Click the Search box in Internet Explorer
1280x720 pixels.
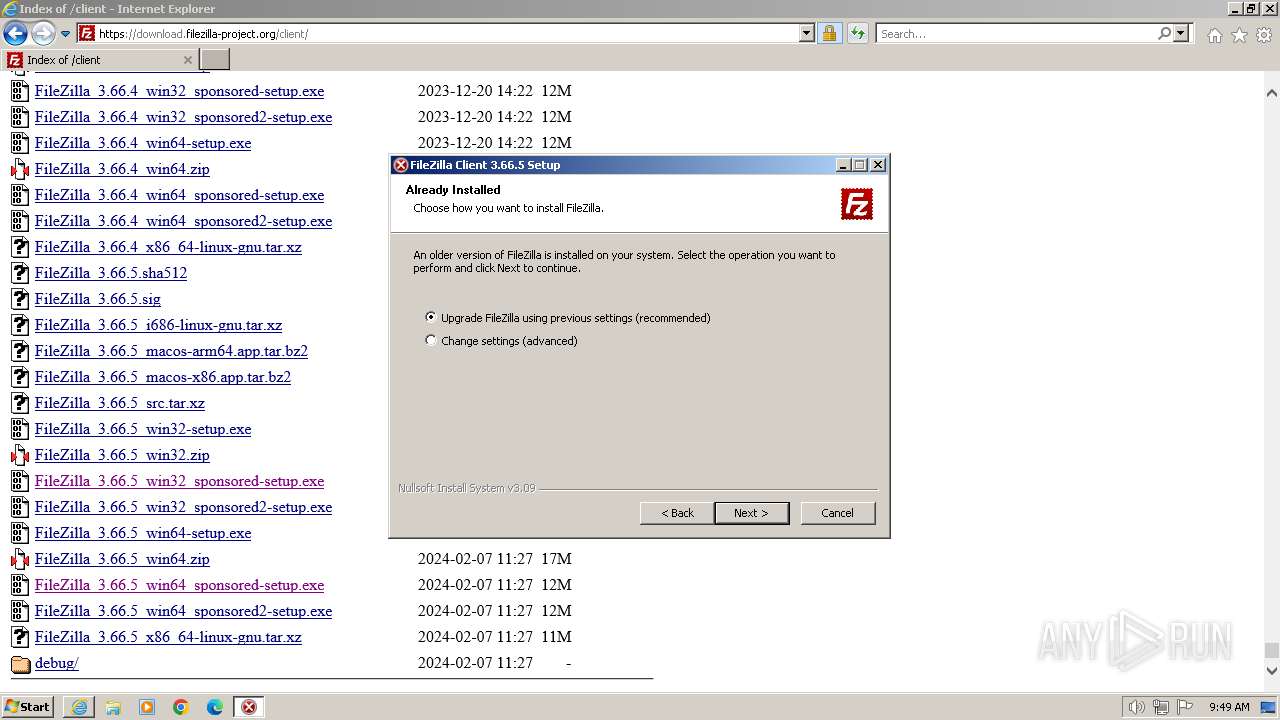(x=1017, y=33)
